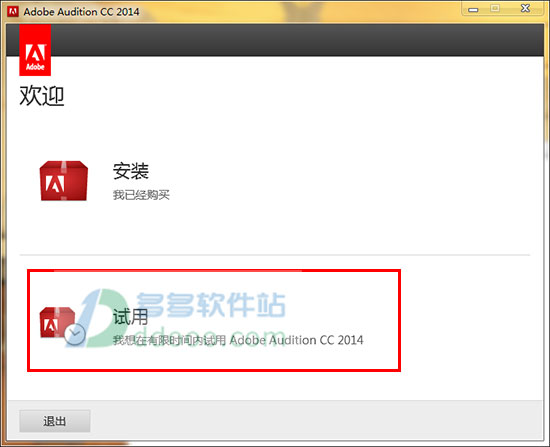Click the Adobe logo in header
Image resolution: width=550 pixels, height=447 pixels.
35,50
